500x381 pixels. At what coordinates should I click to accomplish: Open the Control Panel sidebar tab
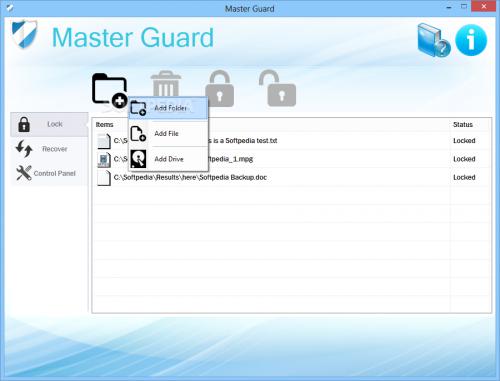pos(49,173)
